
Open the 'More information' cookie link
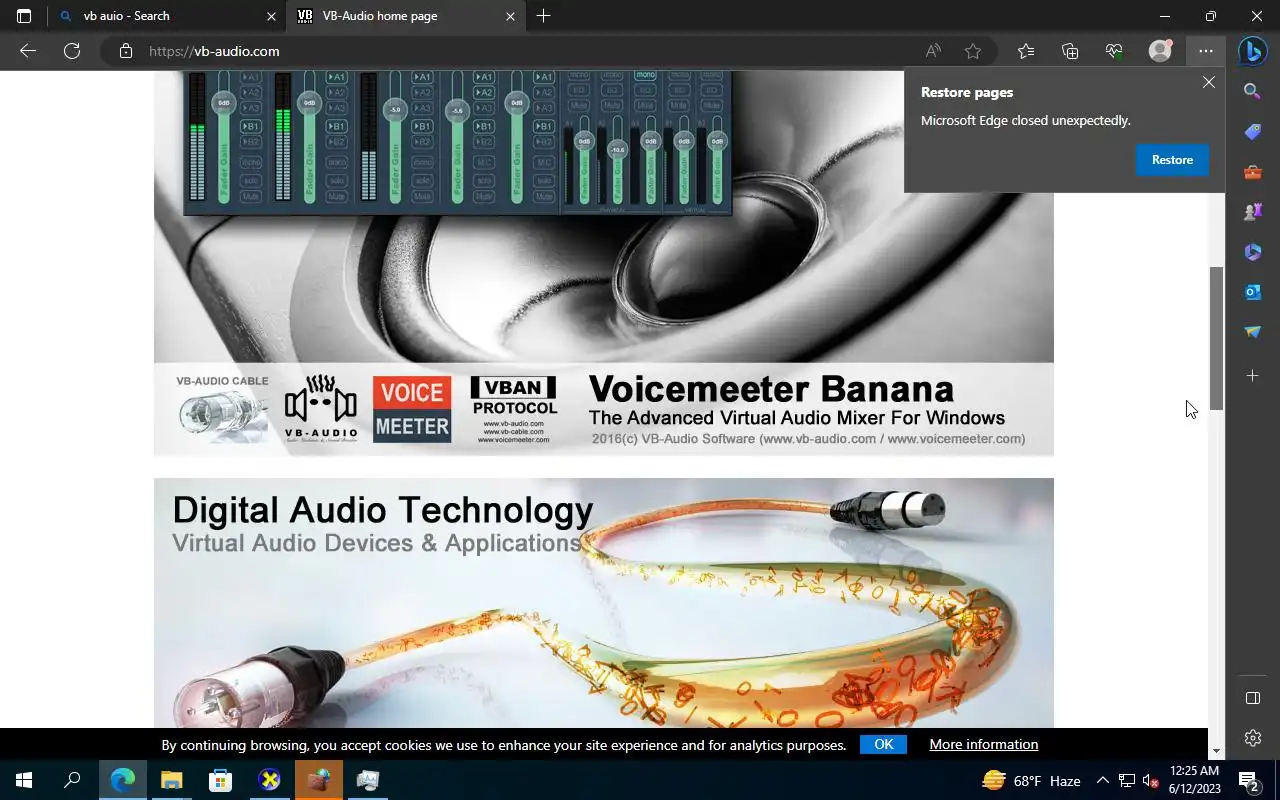point(984,744)
